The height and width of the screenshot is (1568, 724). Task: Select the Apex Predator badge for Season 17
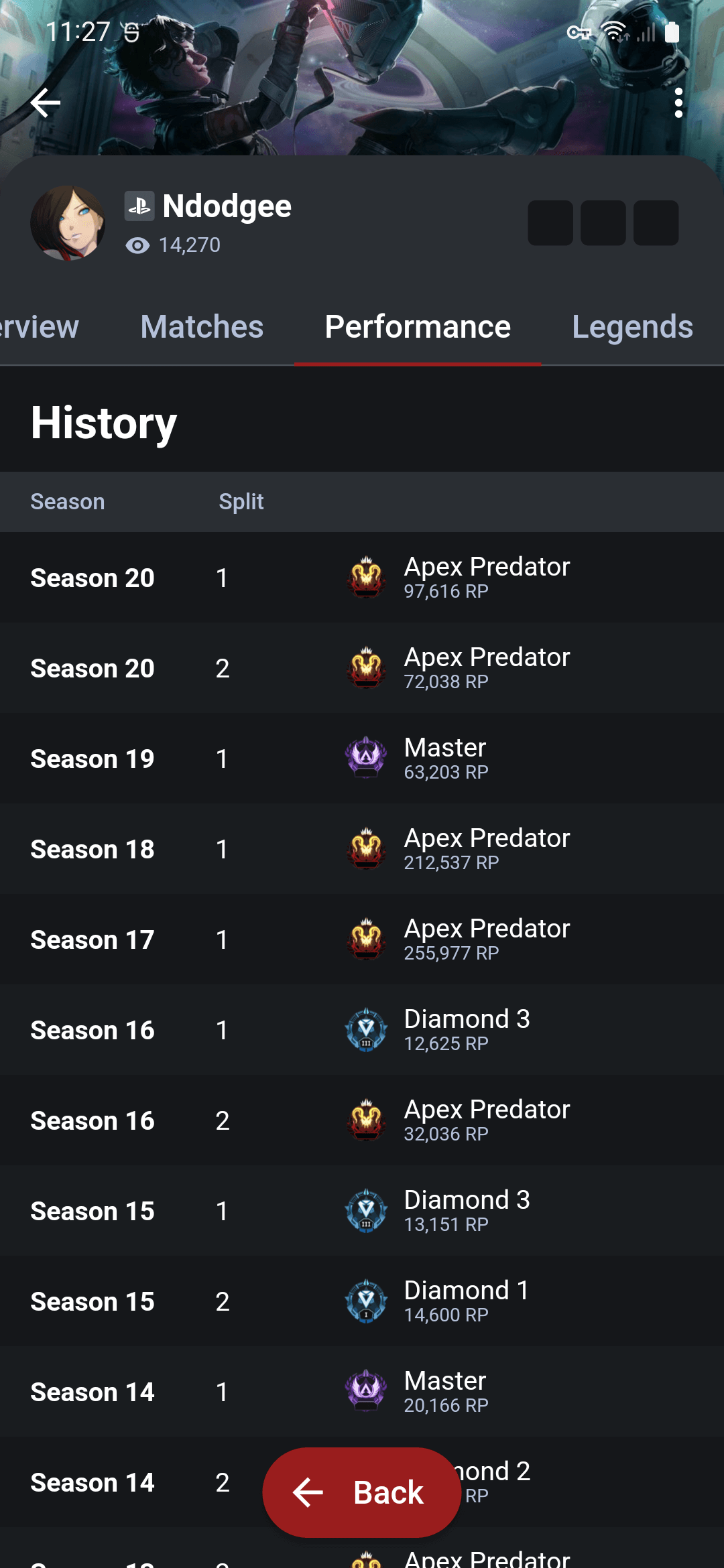(365, 939)
